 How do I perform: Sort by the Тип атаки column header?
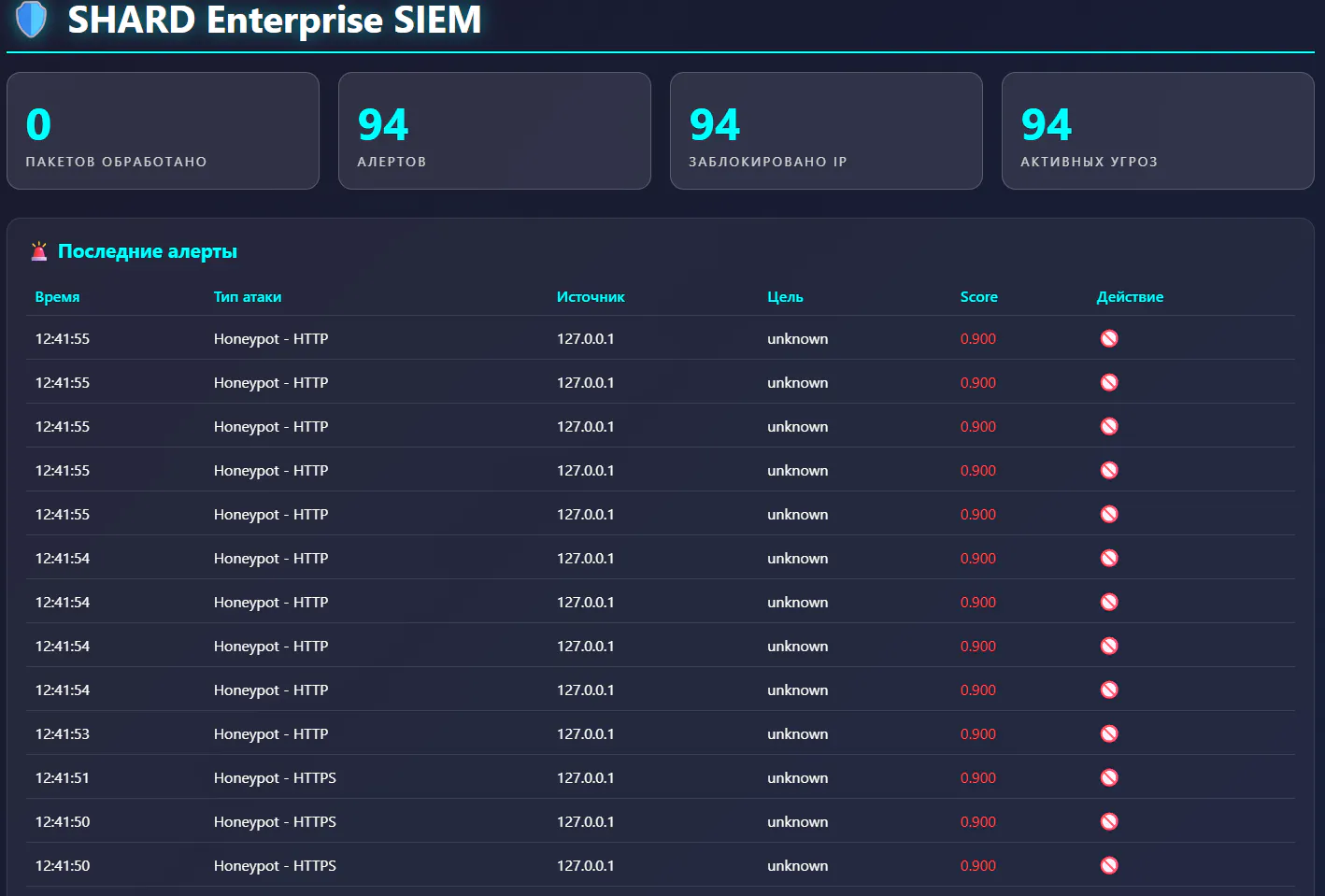[248, 297]
